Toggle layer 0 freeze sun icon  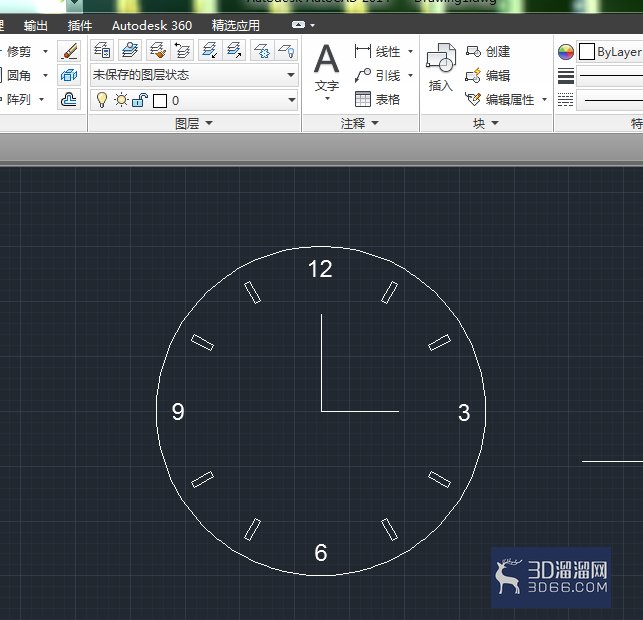coord(121,100)
